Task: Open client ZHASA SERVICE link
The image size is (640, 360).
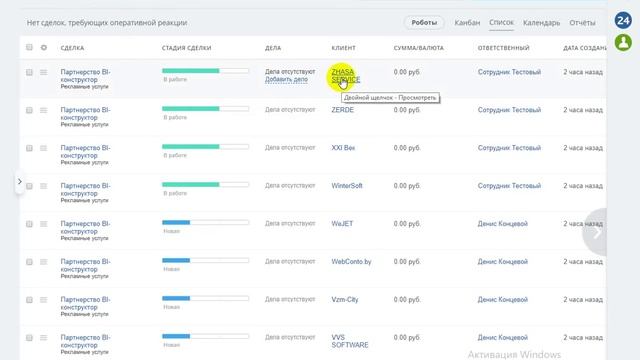Action: pyautogui.click(x=345, y=76)
